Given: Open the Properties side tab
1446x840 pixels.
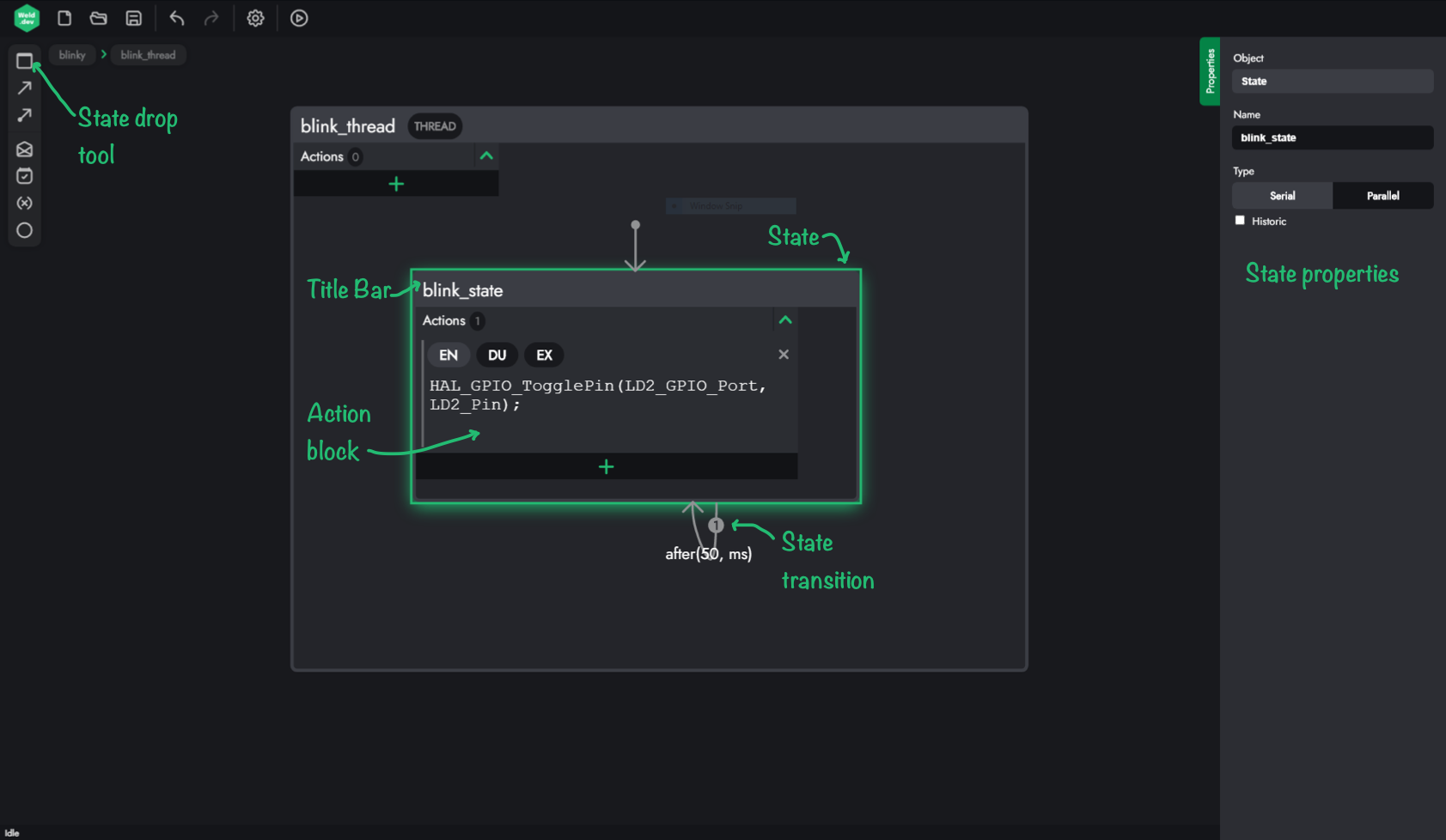Looking at the screenshot, I should [1210, 71].
